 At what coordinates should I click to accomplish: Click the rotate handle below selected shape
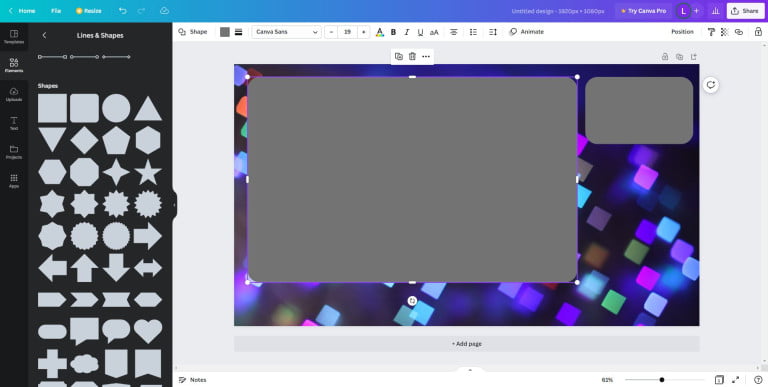(x=412, y=301)
